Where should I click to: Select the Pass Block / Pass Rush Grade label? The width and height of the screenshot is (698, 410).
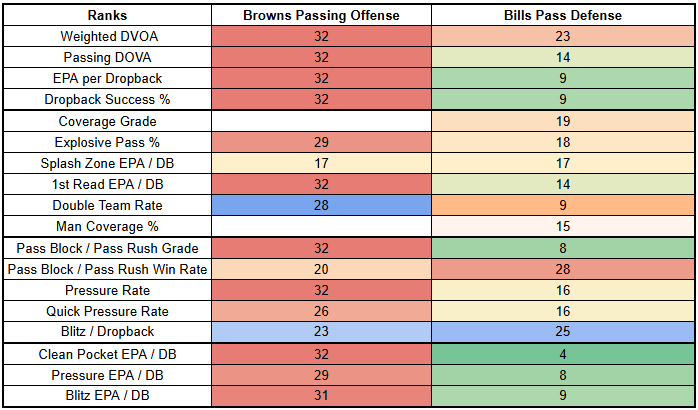(105, 248)
